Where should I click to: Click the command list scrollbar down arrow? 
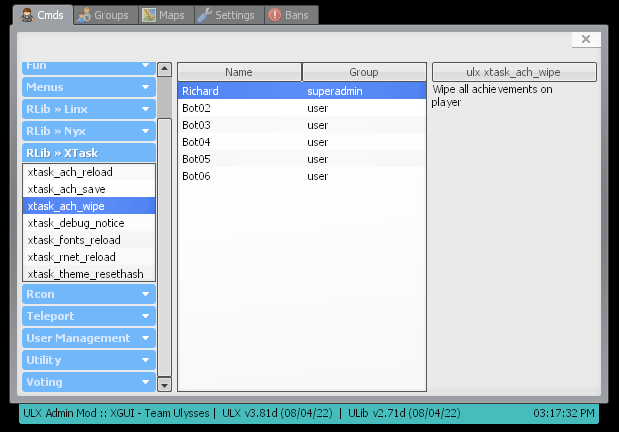coord(164,384)
